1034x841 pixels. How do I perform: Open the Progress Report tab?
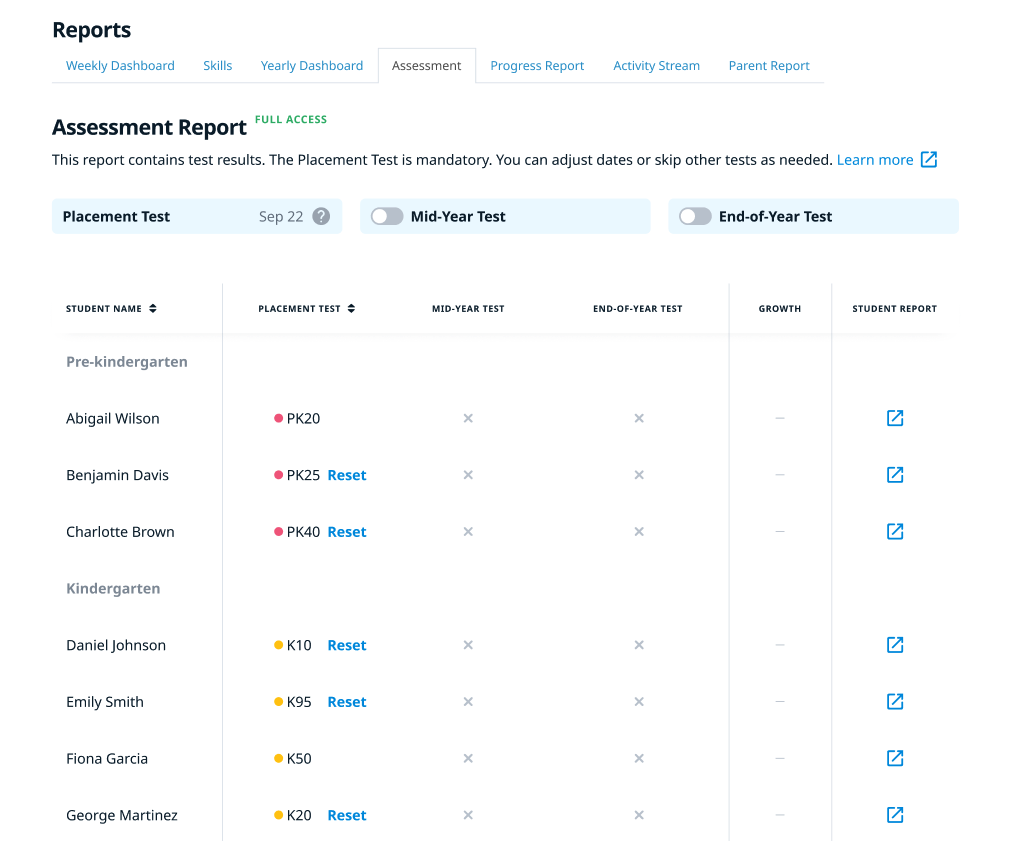coord(537,66)
